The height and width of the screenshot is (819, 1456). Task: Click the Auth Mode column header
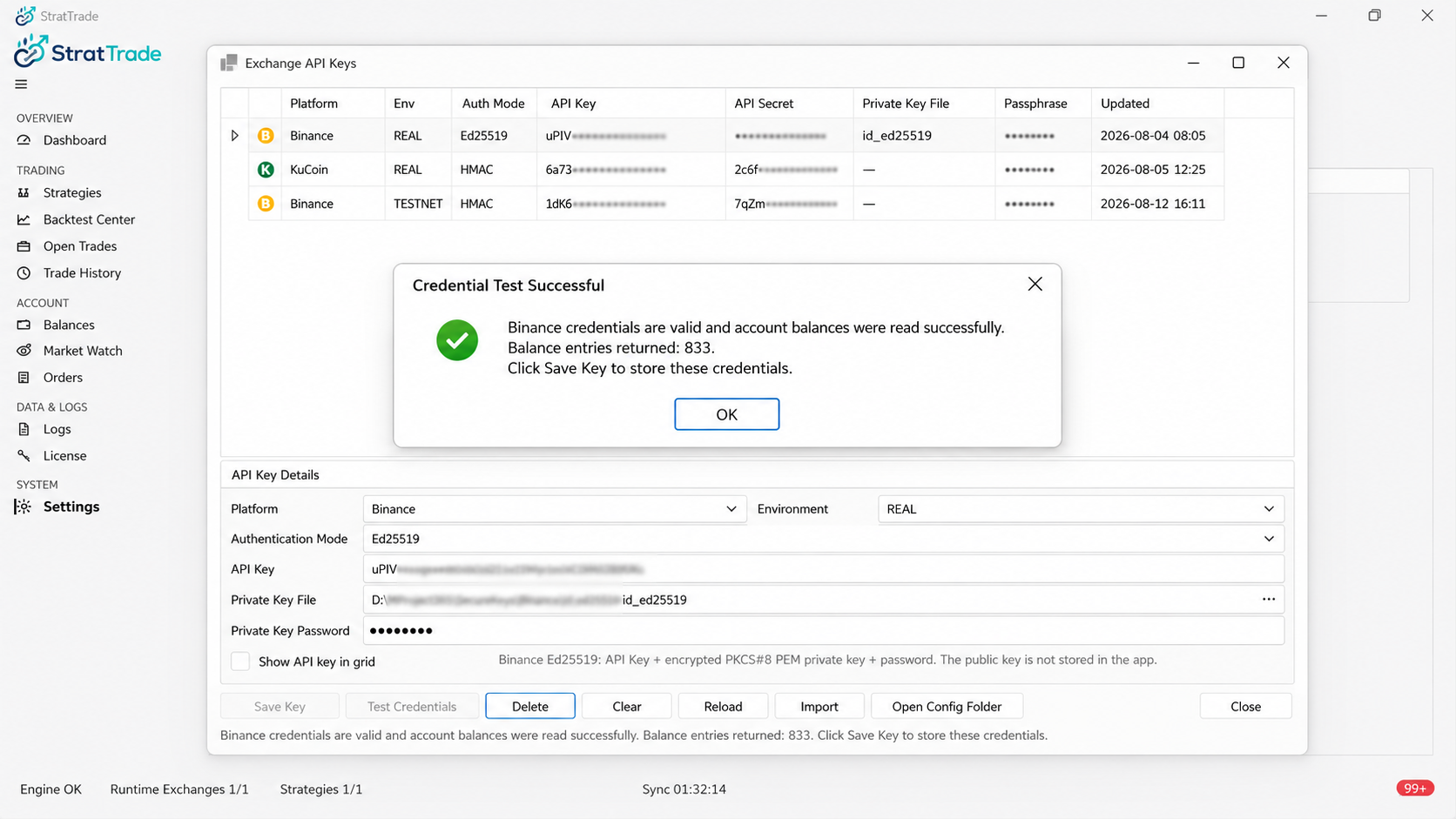pos(494,104)
